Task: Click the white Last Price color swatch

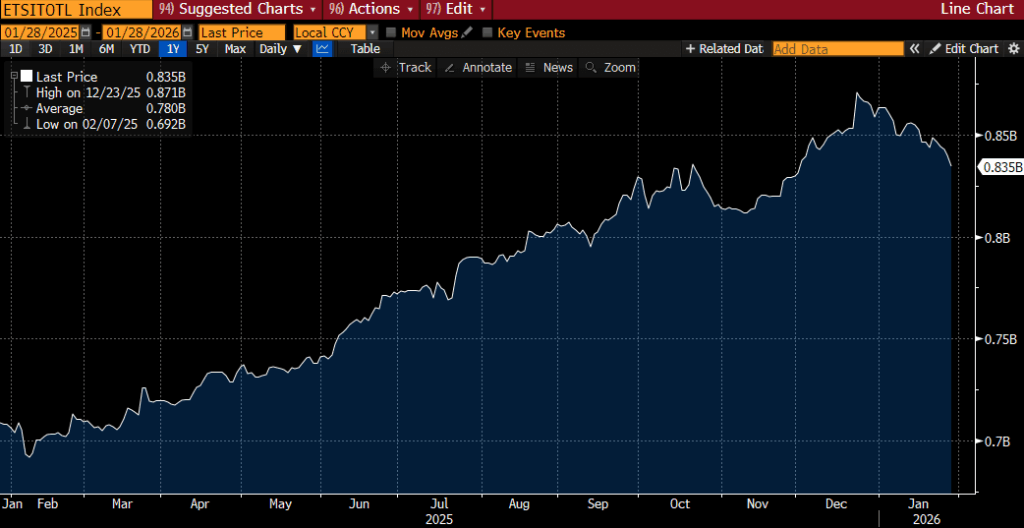Action: (26, 76)
